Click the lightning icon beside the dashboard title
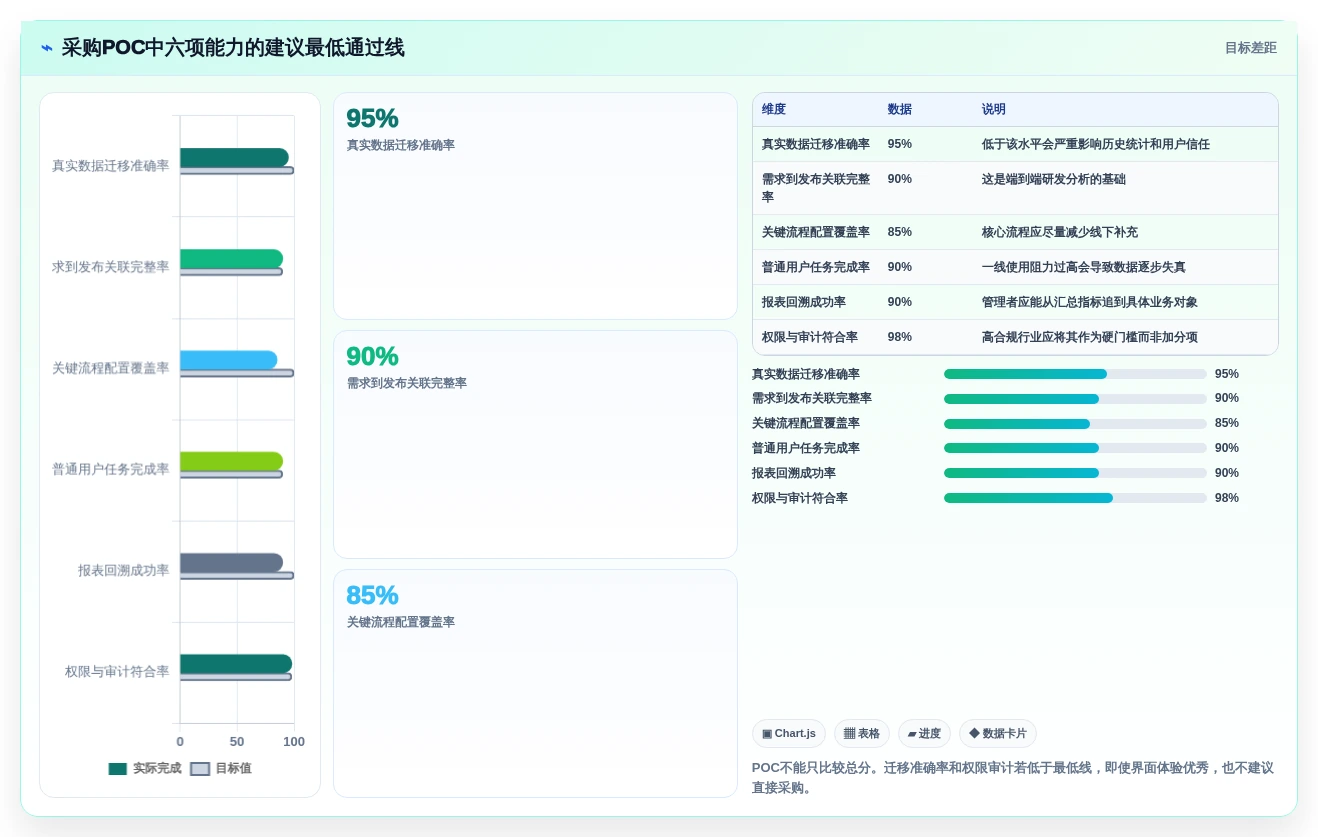The height and width of the screenshot is (837, 1318). coord(47,48)
